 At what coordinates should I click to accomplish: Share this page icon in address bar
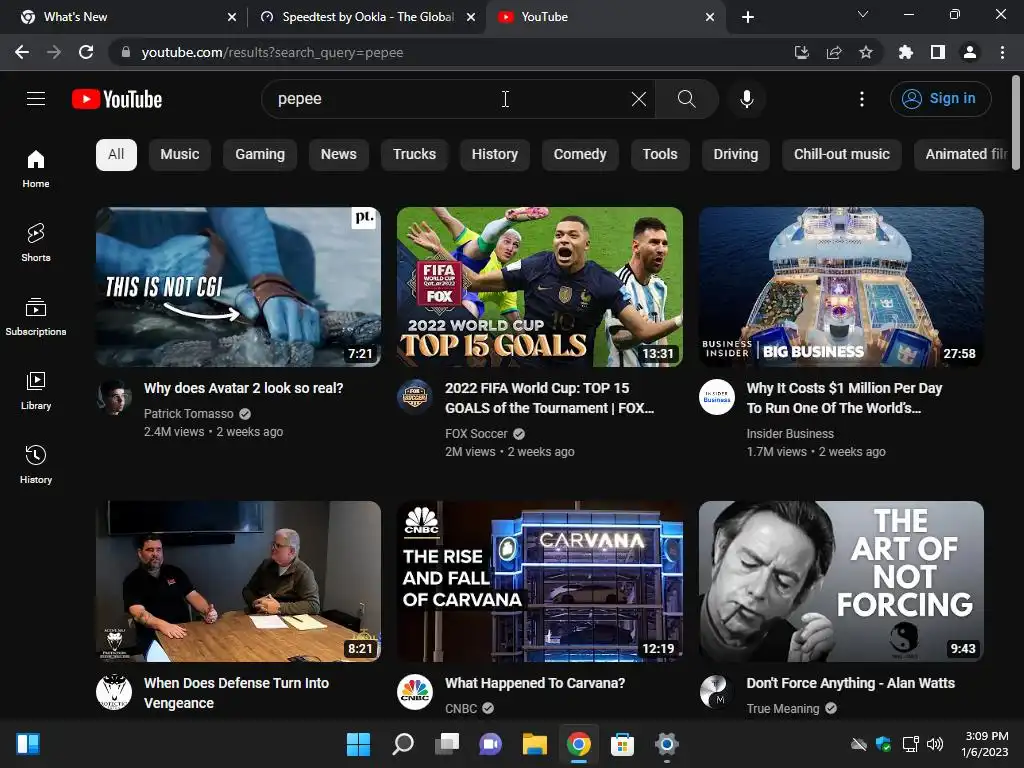coord(834,52)
